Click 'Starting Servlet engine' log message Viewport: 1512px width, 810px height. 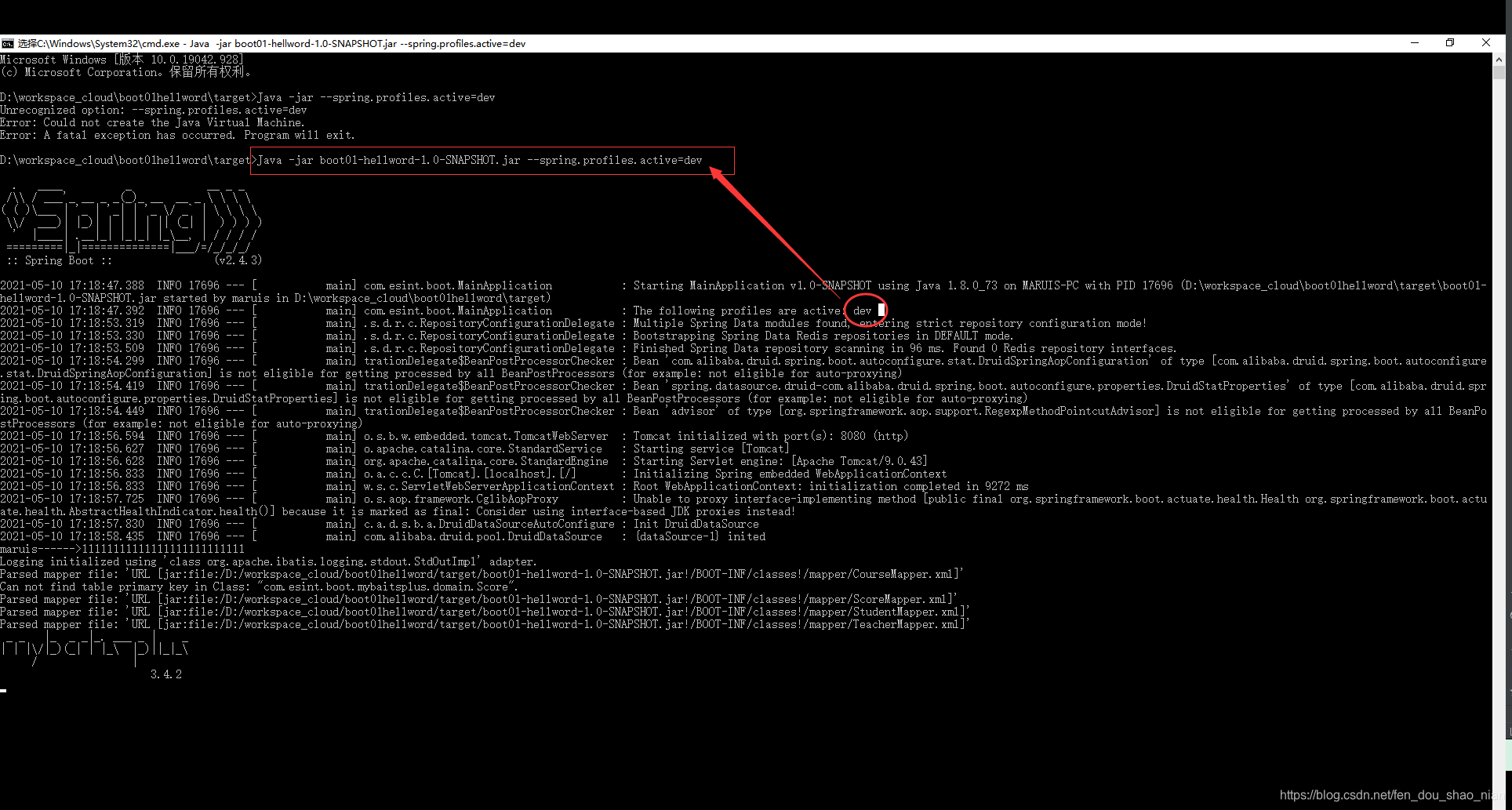coord(780,462)
